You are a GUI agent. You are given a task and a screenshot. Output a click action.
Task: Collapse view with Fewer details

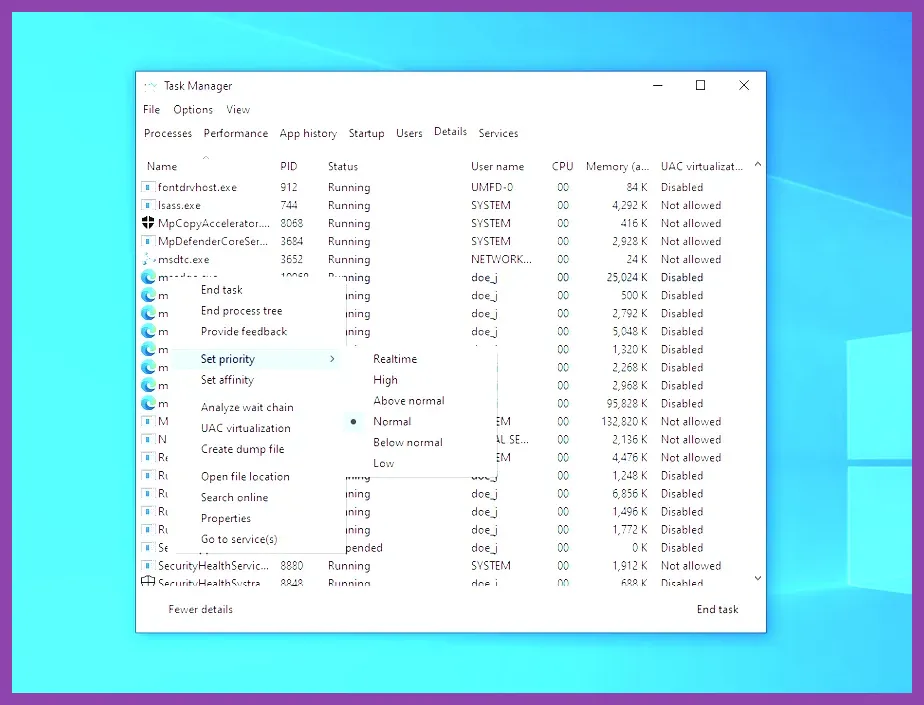[x=200, y=610]
